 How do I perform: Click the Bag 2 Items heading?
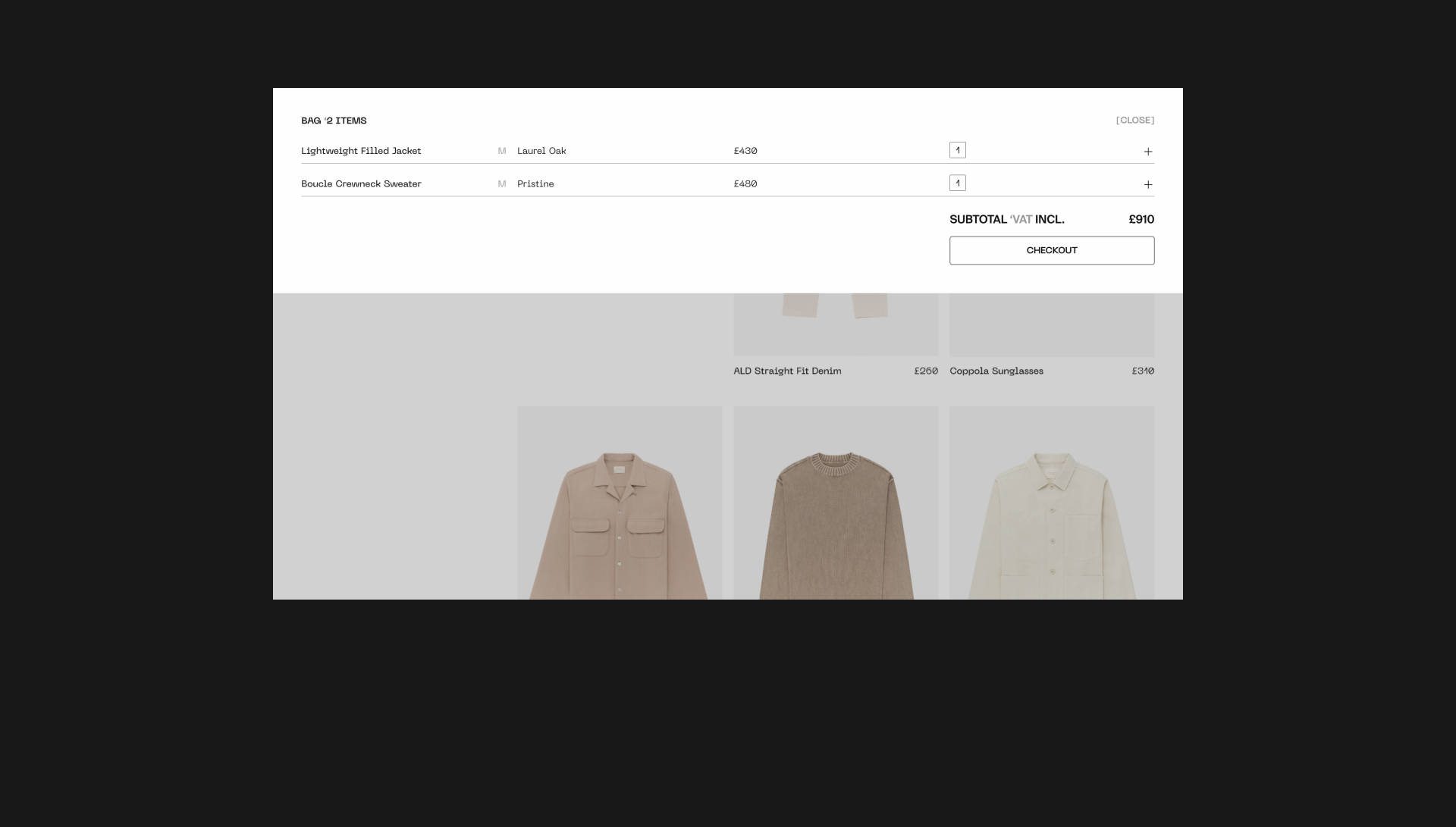coord(334,121)
